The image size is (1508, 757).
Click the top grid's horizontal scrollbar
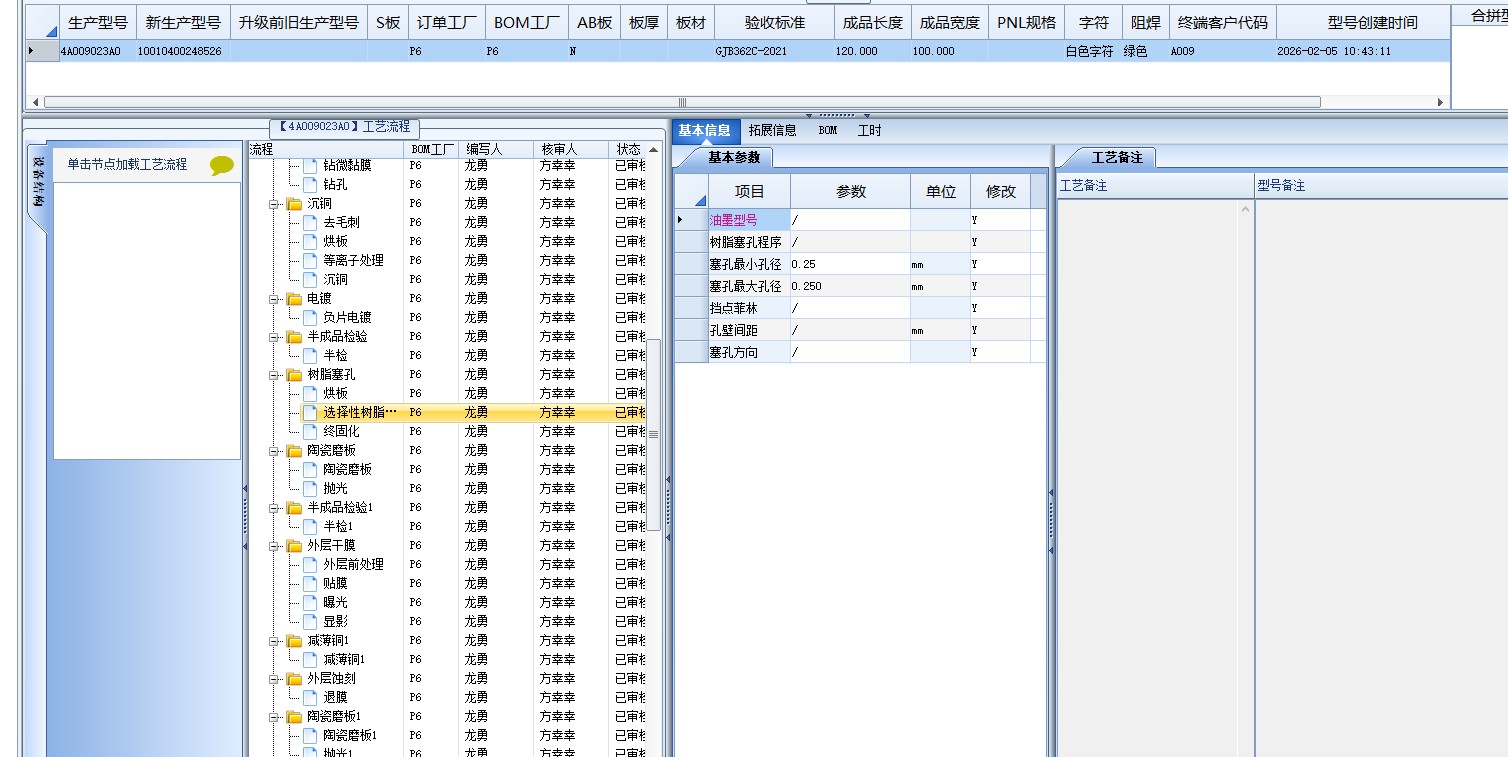click(x=682, y=102)
